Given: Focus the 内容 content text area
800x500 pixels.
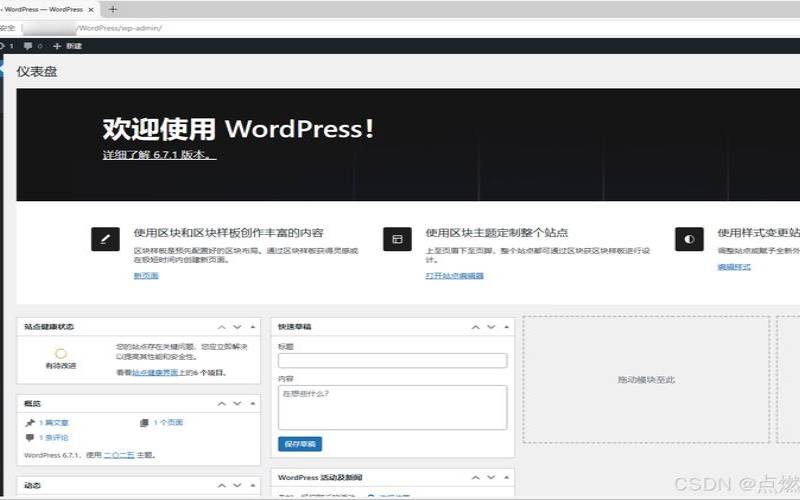Looking at the screenshot, I should 392,407.
